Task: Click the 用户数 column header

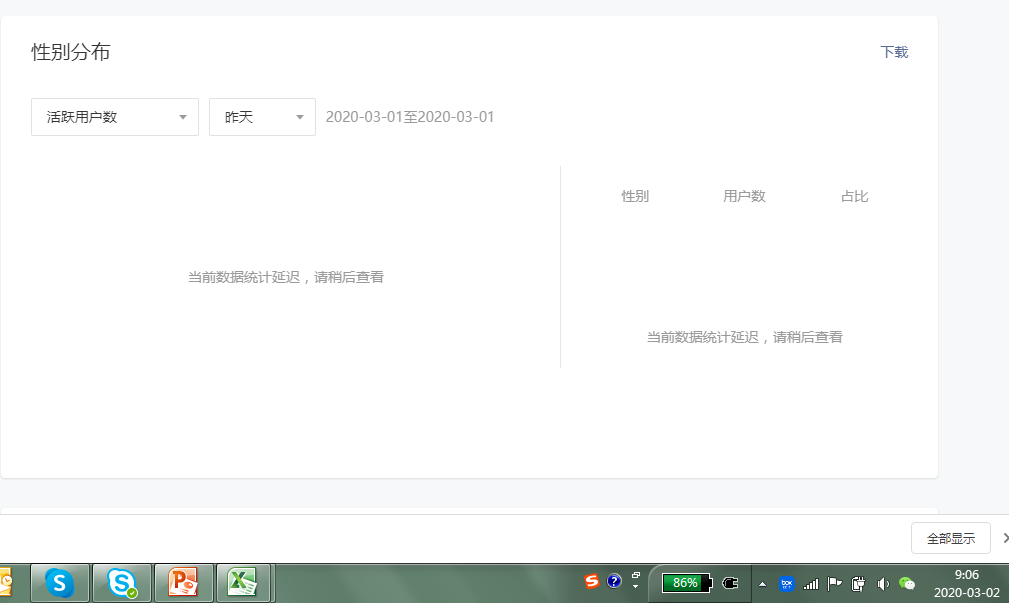Action: pos(744,196)
